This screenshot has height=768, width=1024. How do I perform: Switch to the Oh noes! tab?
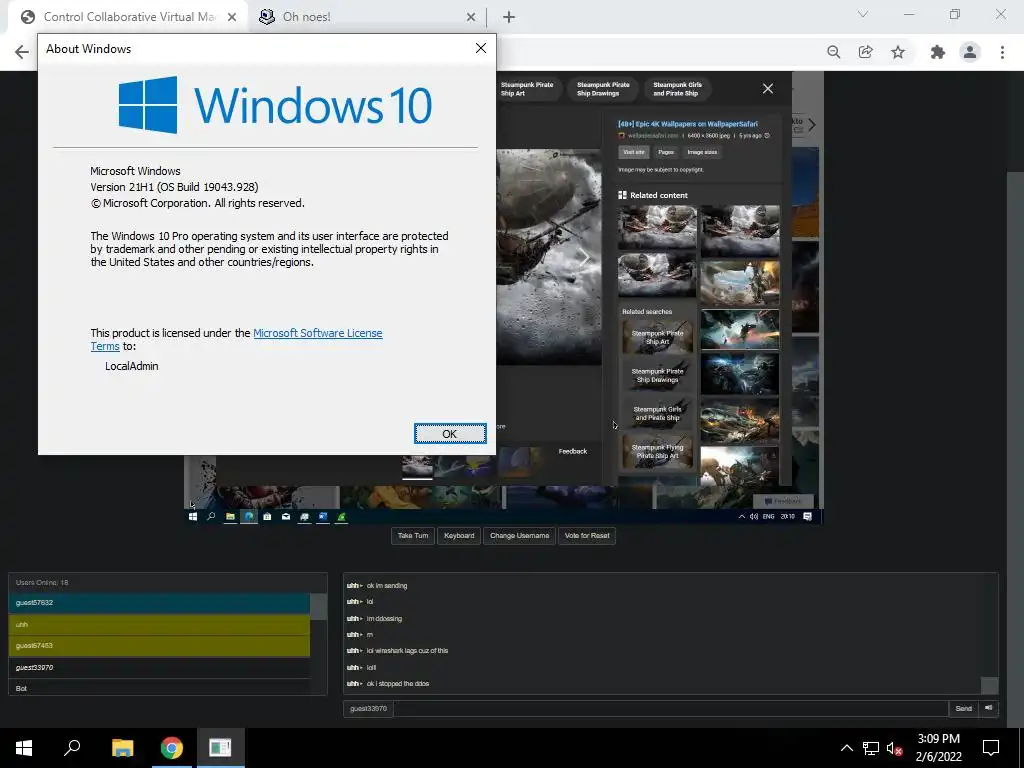[x=366, y=17]
